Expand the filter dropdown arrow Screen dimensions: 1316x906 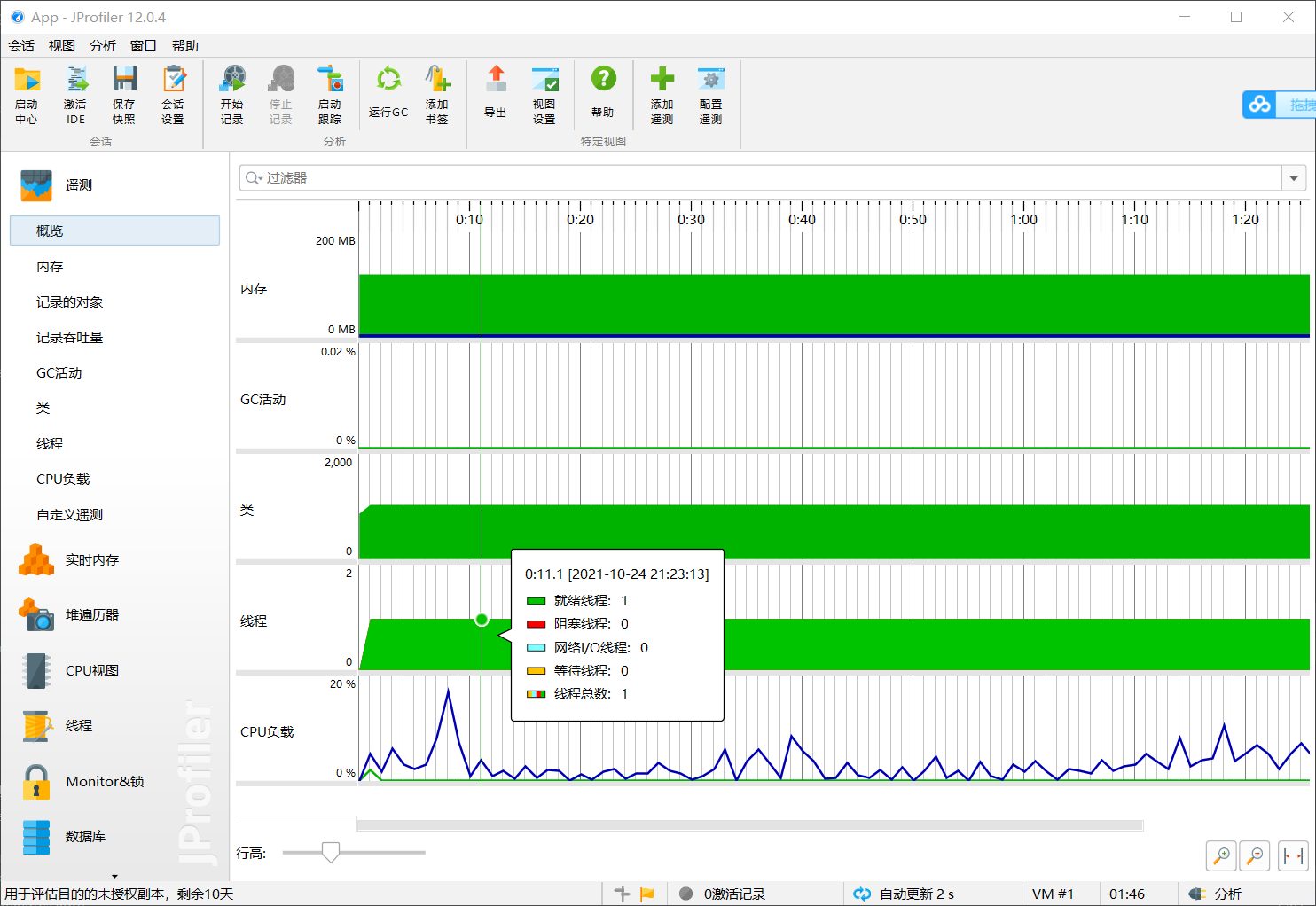coord(1295,178)
